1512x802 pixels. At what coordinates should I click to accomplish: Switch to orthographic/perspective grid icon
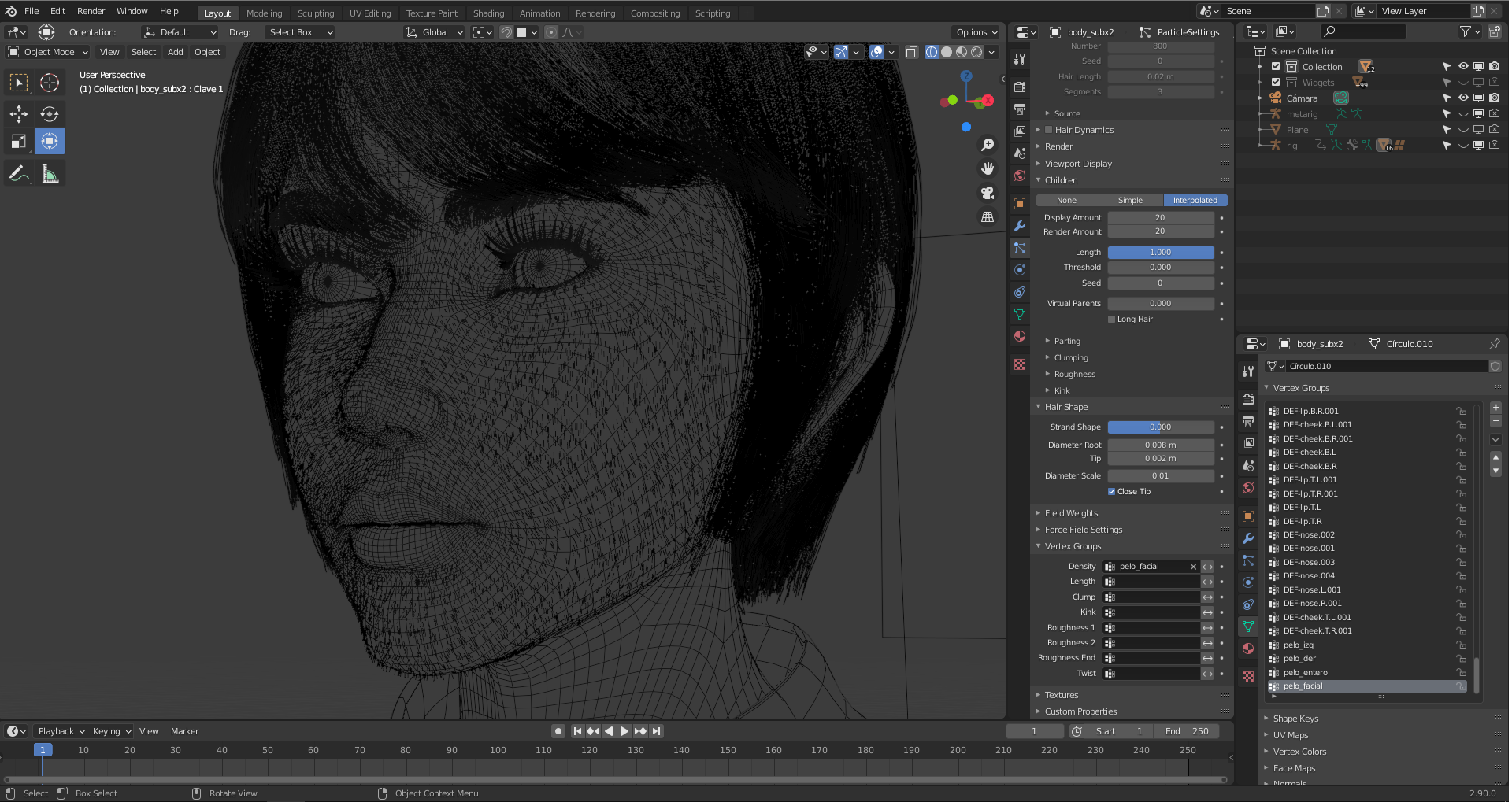click(987, 216)
